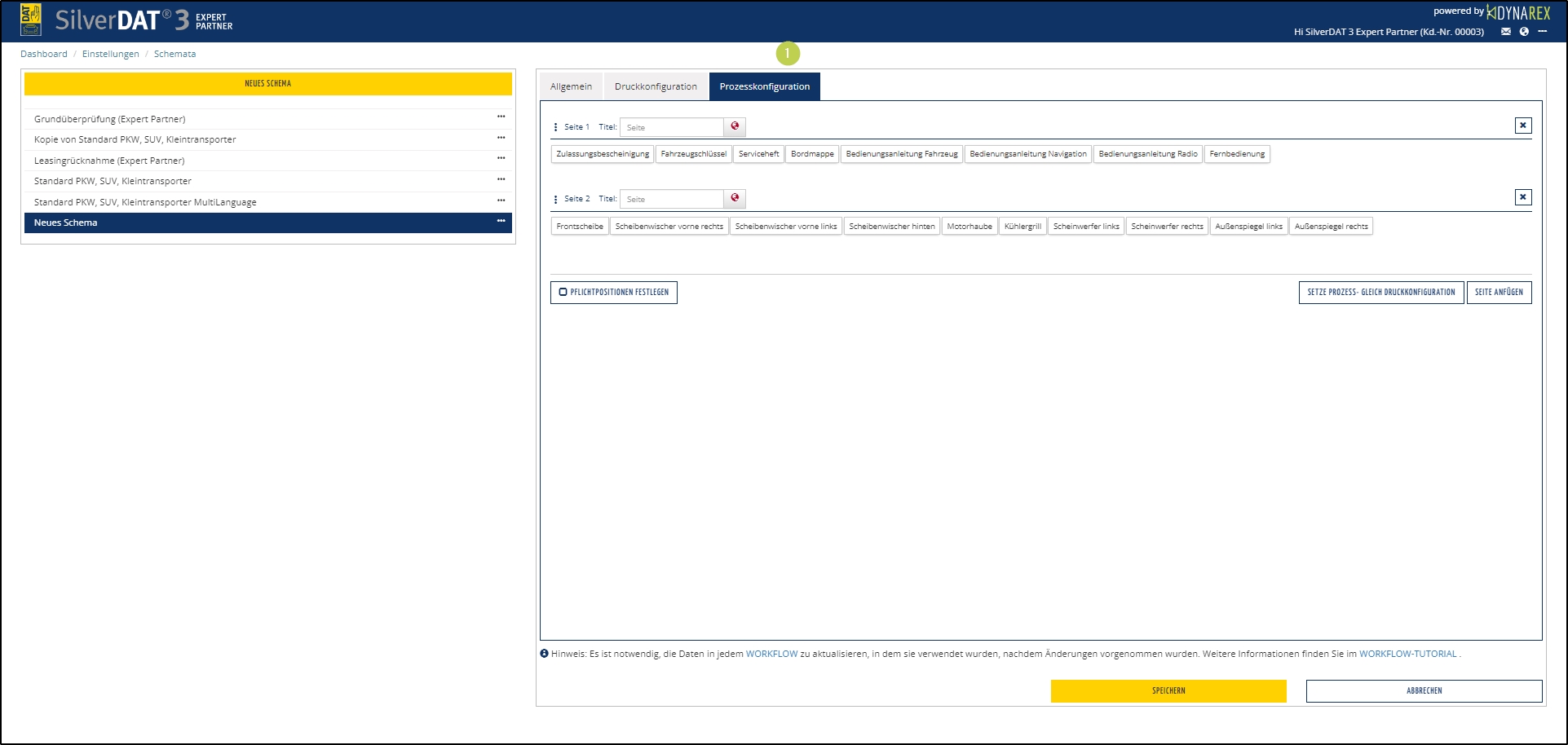Open the mail envelope icon in header

point(1506,32)
